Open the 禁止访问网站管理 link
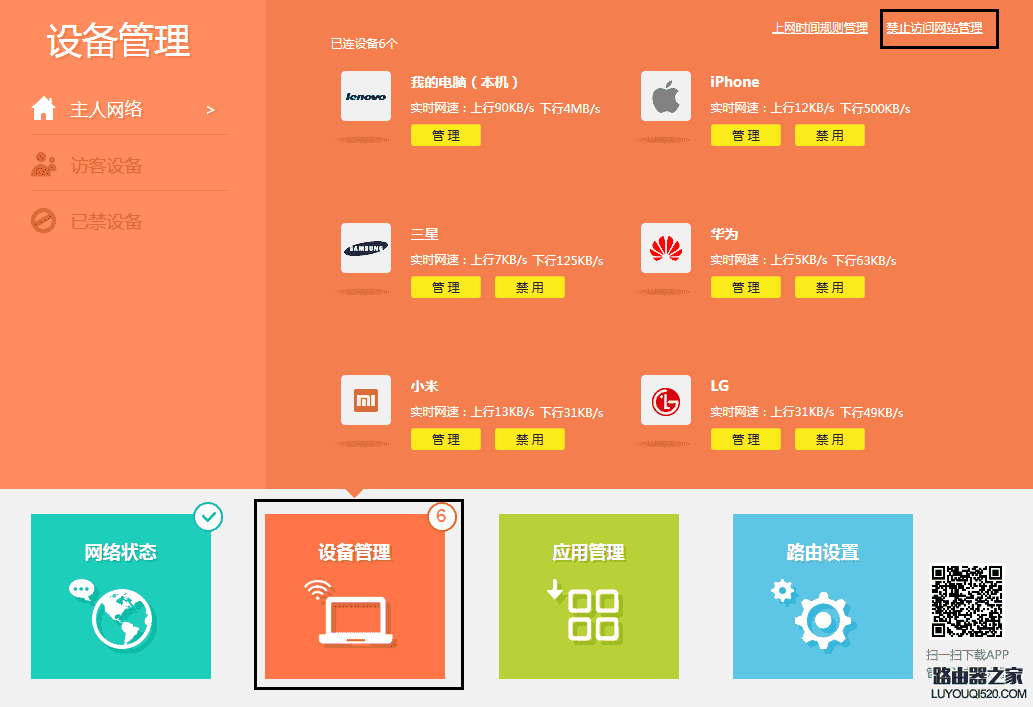This screenshot has height=707, width=1033. pyautogui.click(x=934, y=28)
